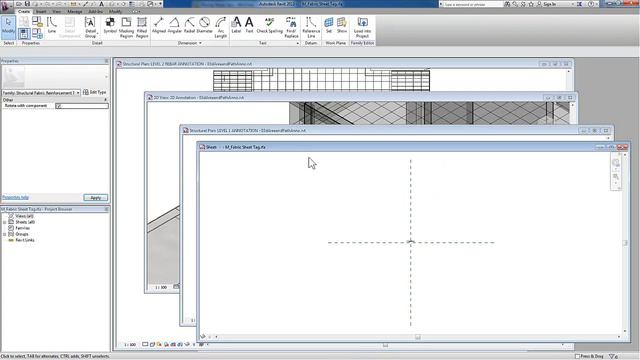Click the search keyword input field
This screenshot has height=360, width=640.
pos(472,4)
